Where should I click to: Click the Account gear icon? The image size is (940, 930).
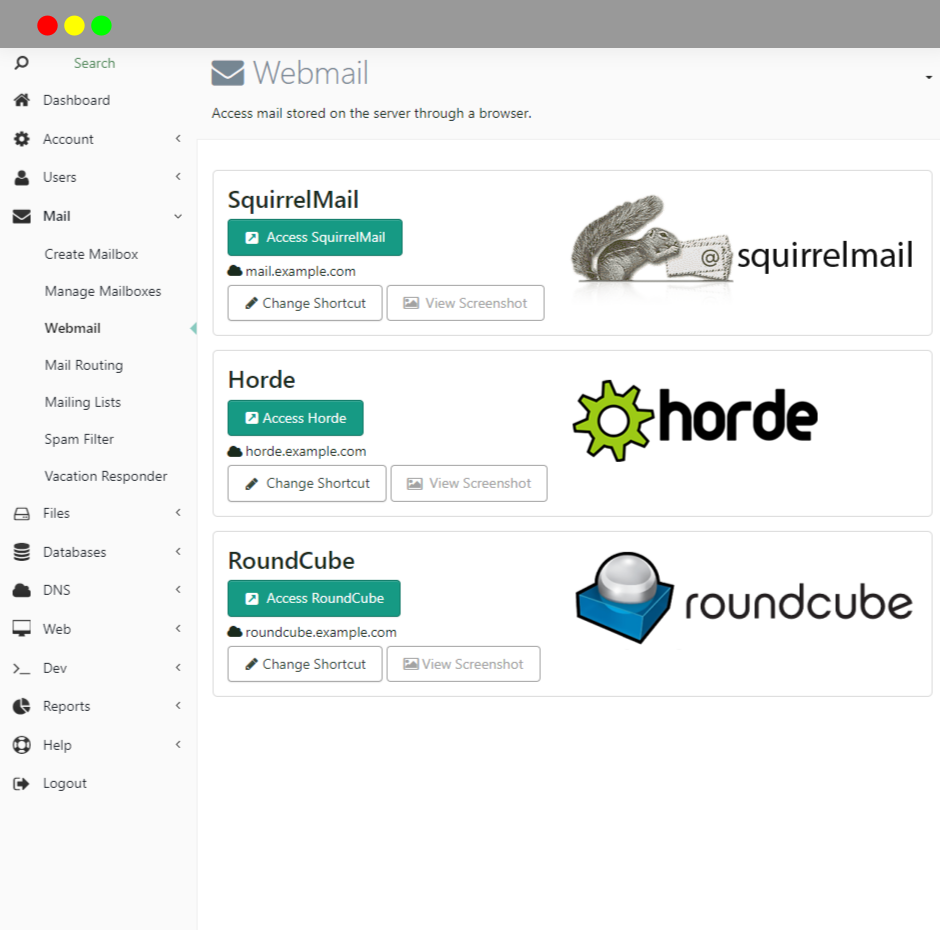22,139
